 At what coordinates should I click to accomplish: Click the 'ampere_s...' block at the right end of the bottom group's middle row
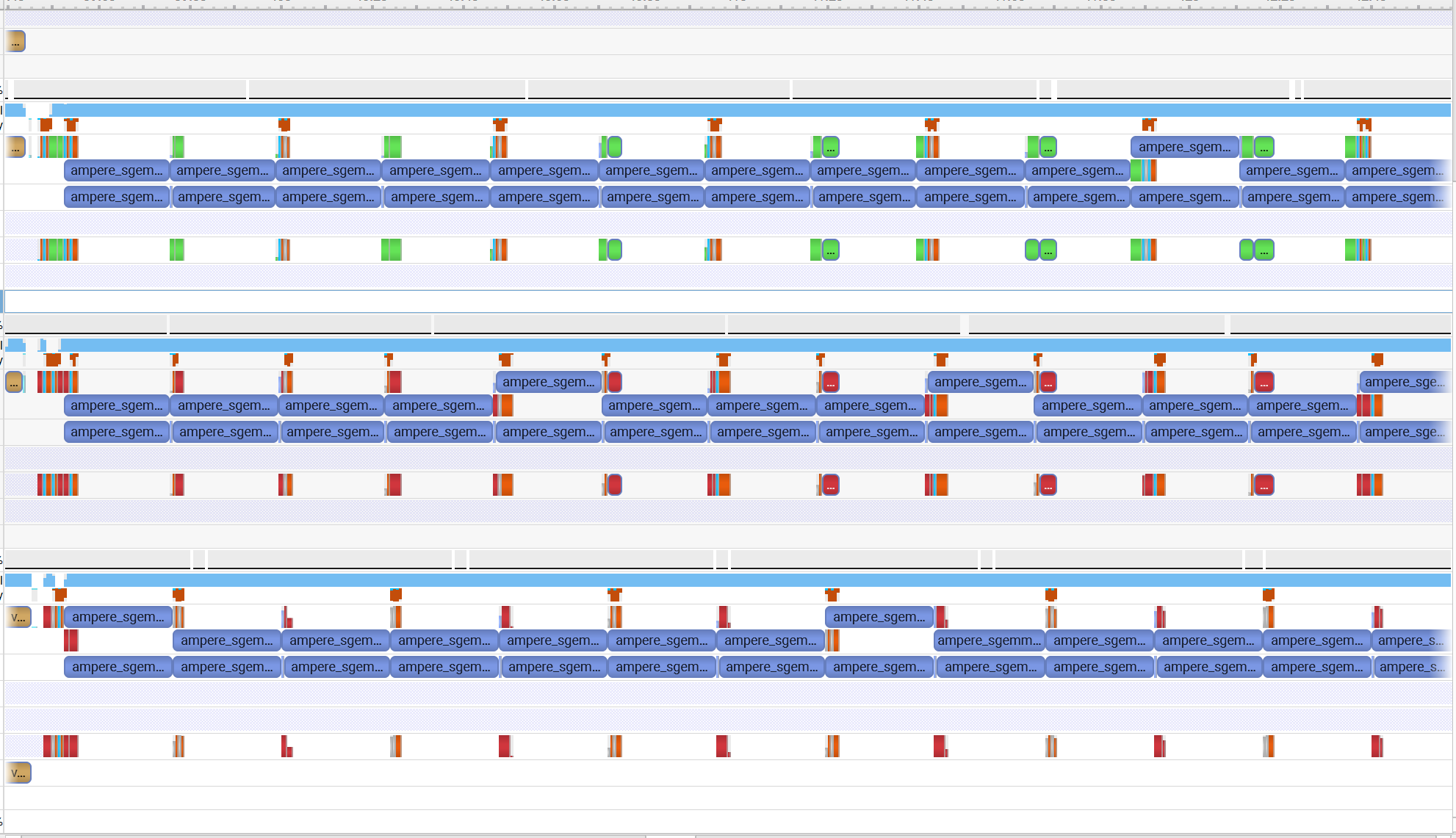click(1410, 640)
